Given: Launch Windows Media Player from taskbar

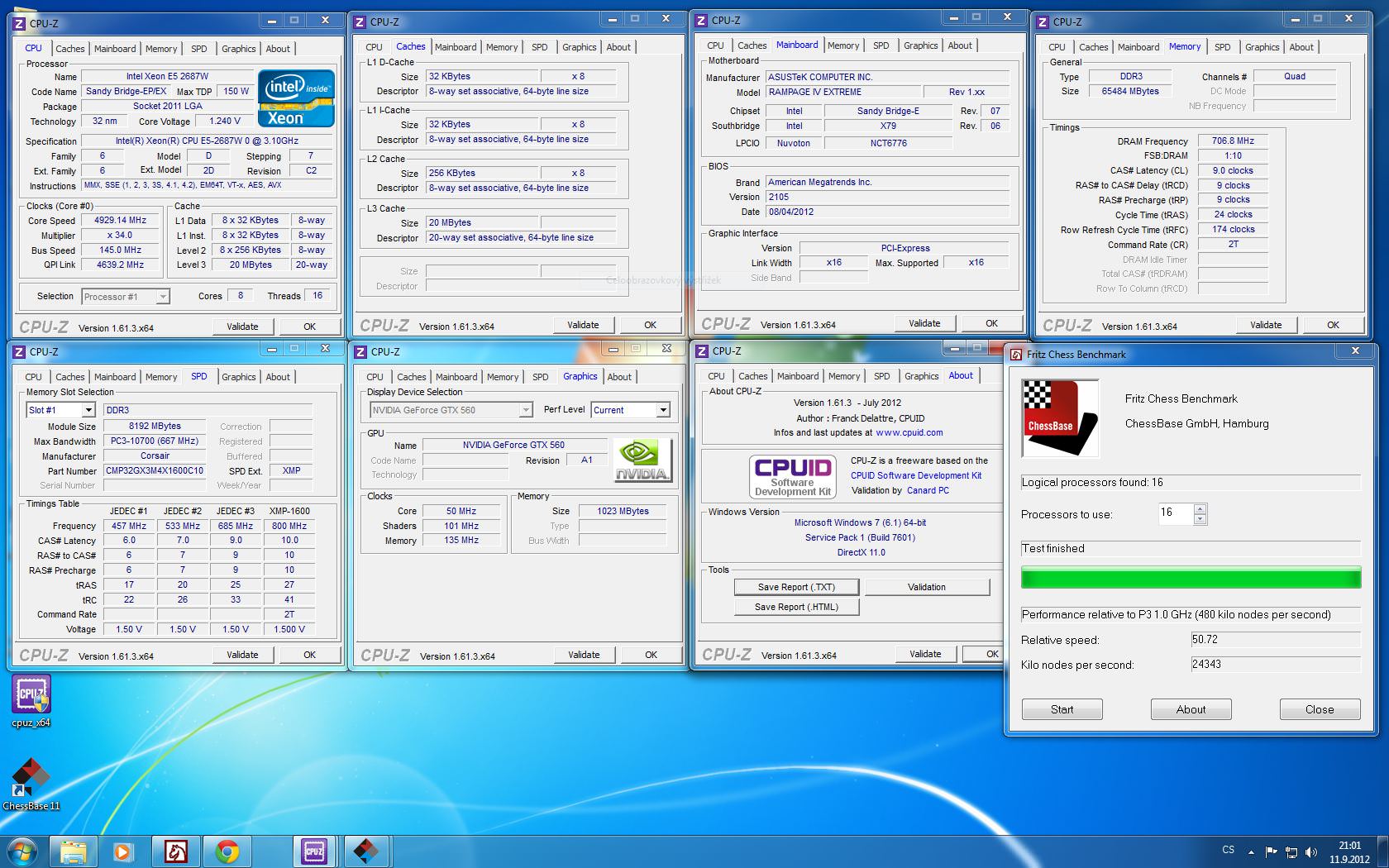Looking at the screenshot, I should click(123, 851).
